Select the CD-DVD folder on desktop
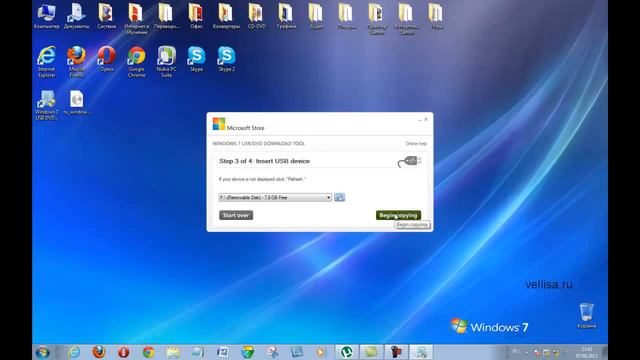640x360 pixels. coord(256,16)
